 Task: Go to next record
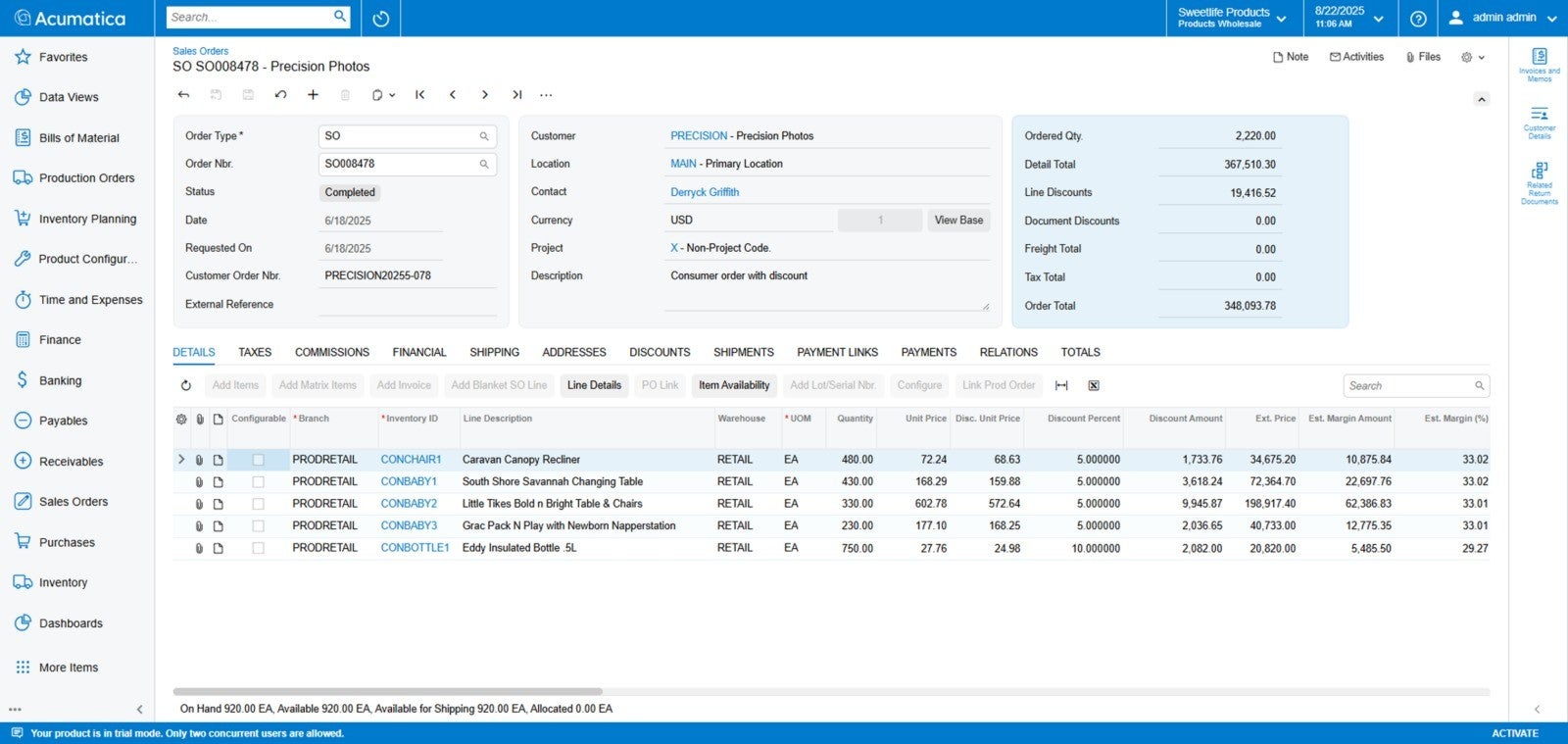484,95
